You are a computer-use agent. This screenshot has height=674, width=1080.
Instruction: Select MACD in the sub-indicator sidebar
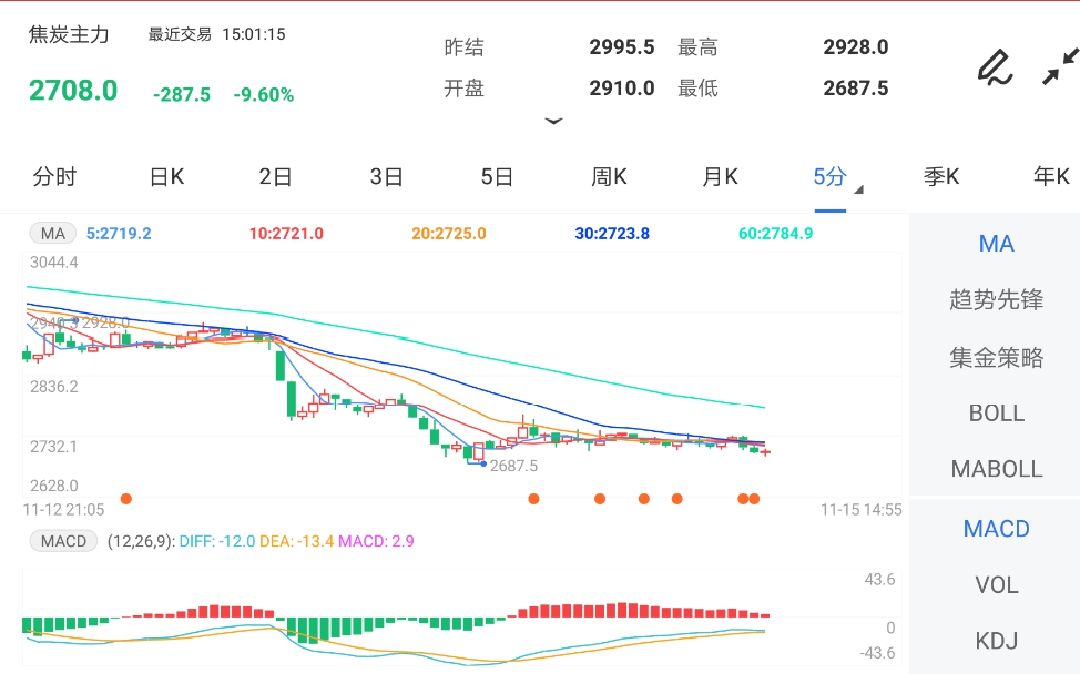(996, 529)
